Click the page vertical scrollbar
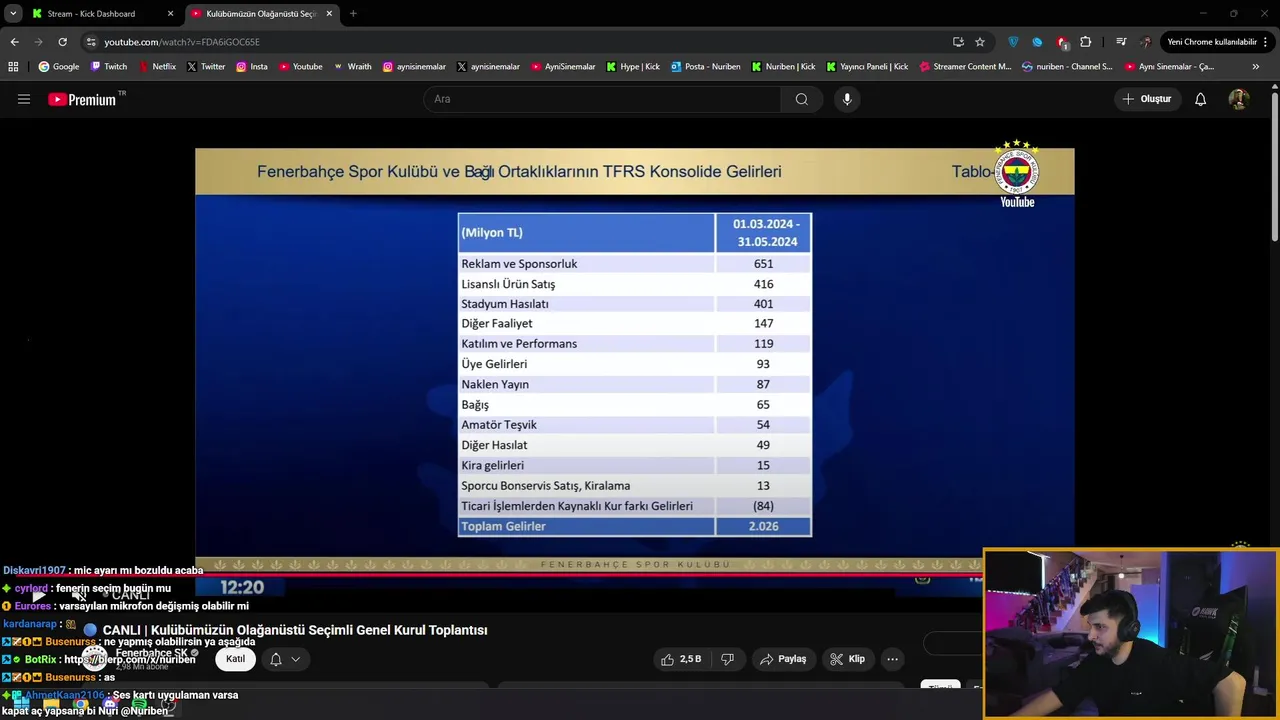The image size is (1280, 720). [1275, 165]
